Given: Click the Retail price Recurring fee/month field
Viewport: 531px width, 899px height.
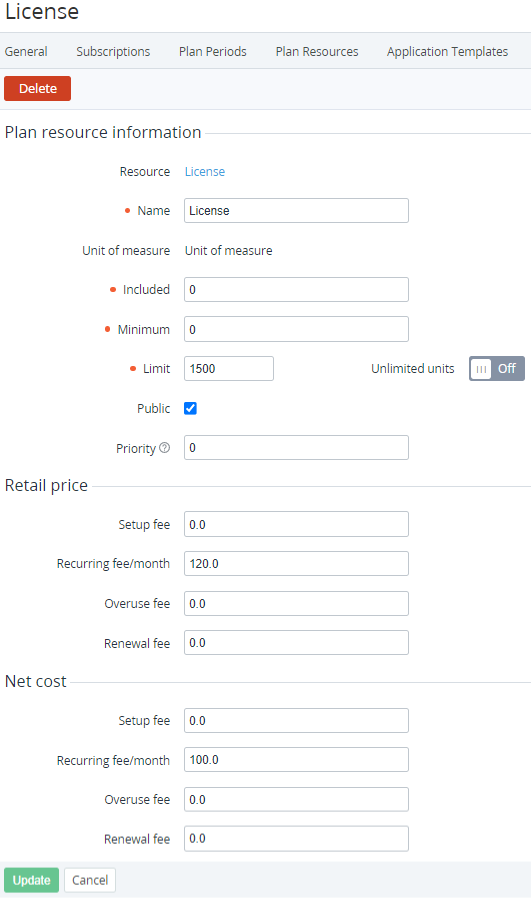Looking at the screenshot, I should [x=296, y=564].
